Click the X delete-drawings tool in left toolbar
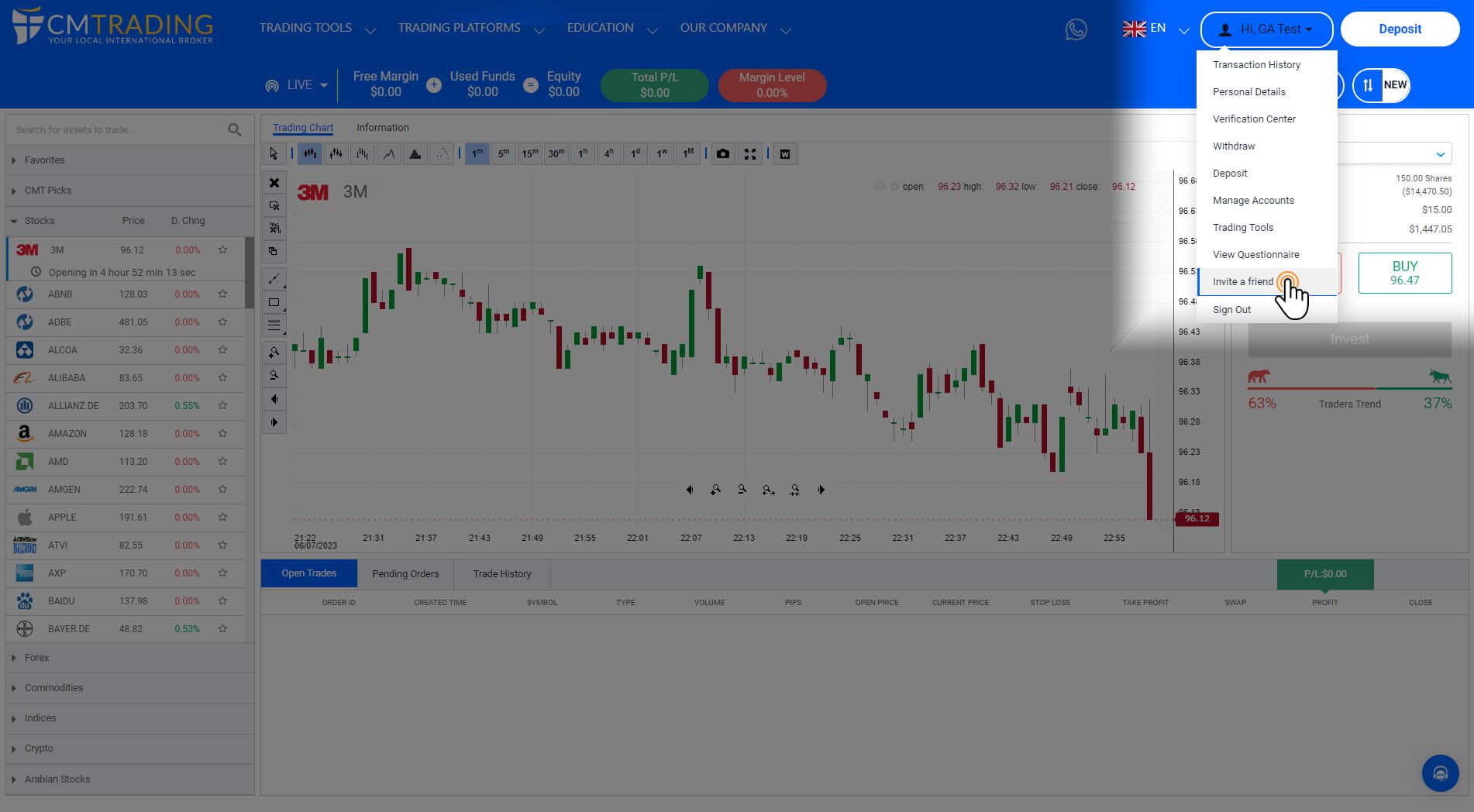Image resolution: width=1474 pixels, height=812 pixels. [x=274, y=183]
